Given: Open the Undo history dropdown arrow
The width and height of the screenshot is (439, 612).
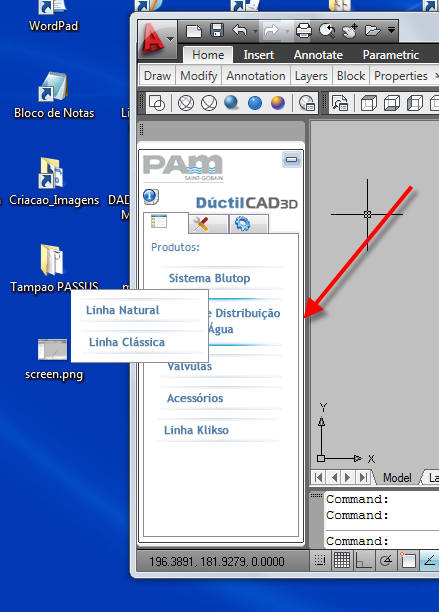Looking at the screenshot, I should pos(255,31).
